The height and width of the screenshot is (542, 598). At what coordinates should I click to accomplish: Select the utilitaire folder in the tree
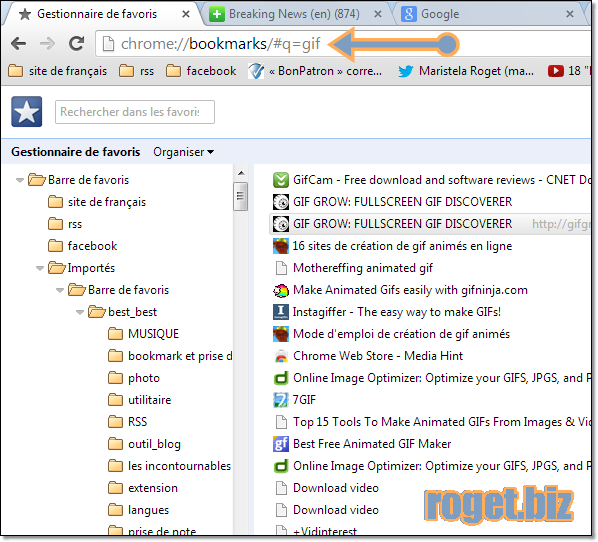coord(140,400)
